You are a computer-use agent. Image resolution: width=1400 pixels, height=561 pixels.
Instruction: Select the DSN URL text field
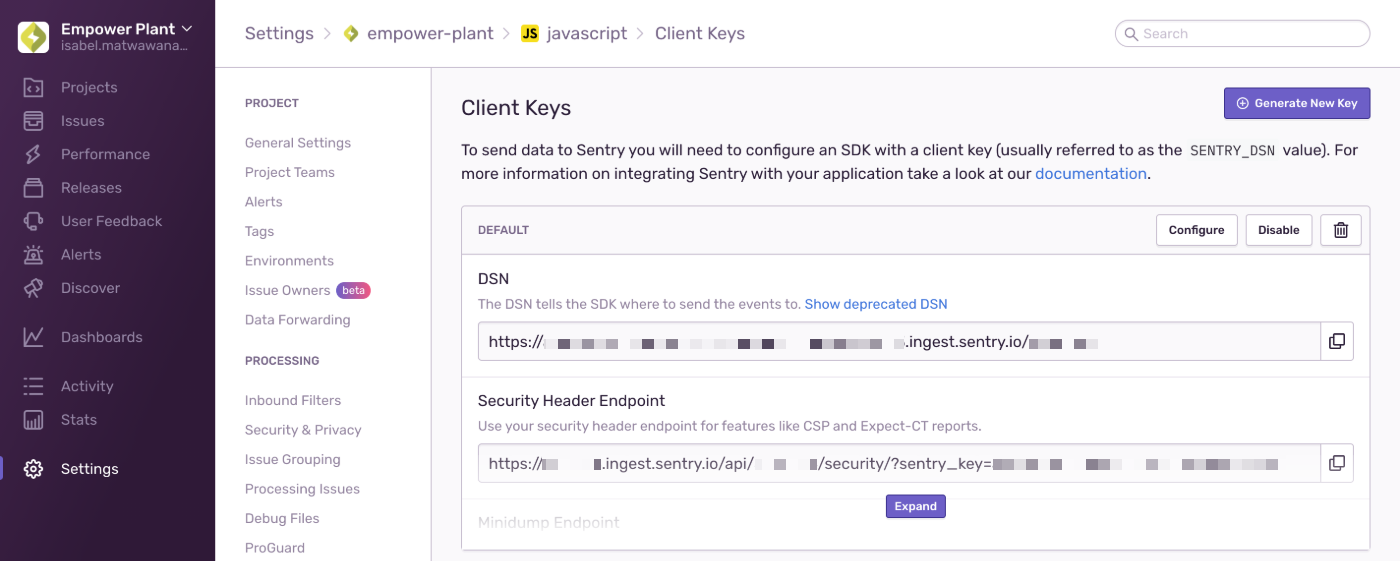click(898, 341)
